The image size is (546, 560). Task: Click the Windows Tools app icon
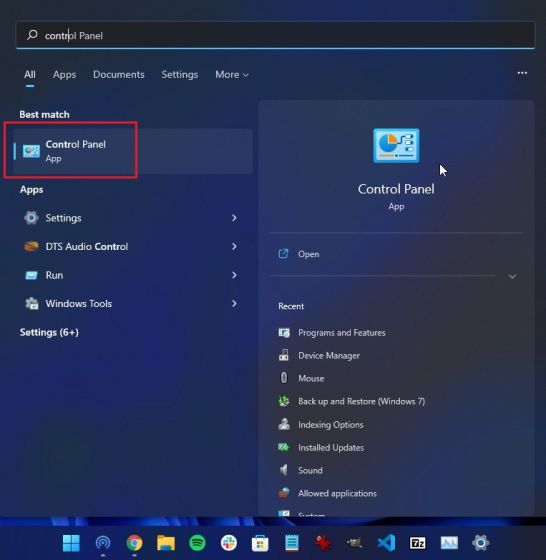[32, 304]
